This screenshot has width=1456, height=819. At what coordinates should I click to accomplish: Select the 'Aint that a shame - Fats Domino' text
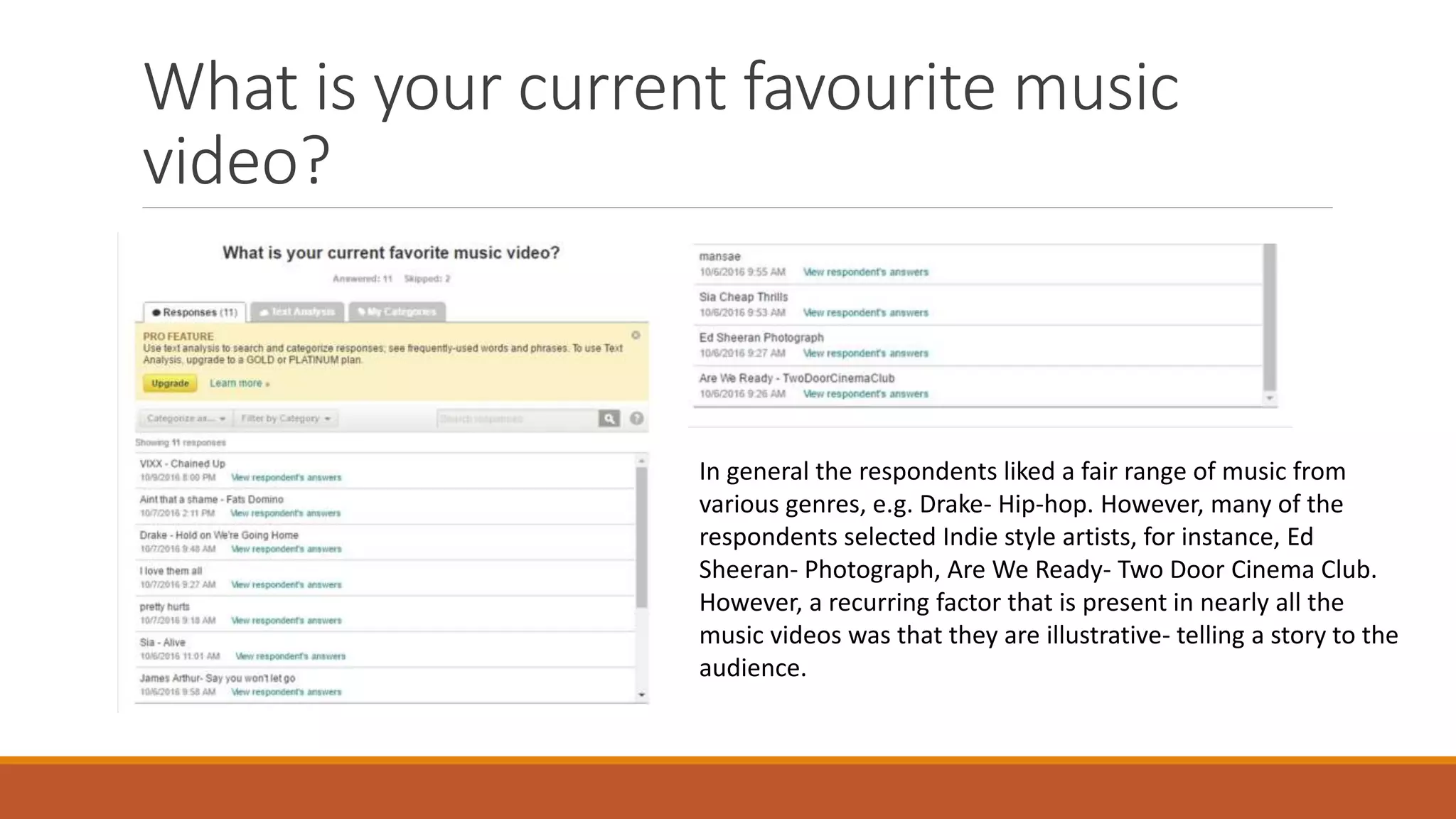tap(212, 500)
